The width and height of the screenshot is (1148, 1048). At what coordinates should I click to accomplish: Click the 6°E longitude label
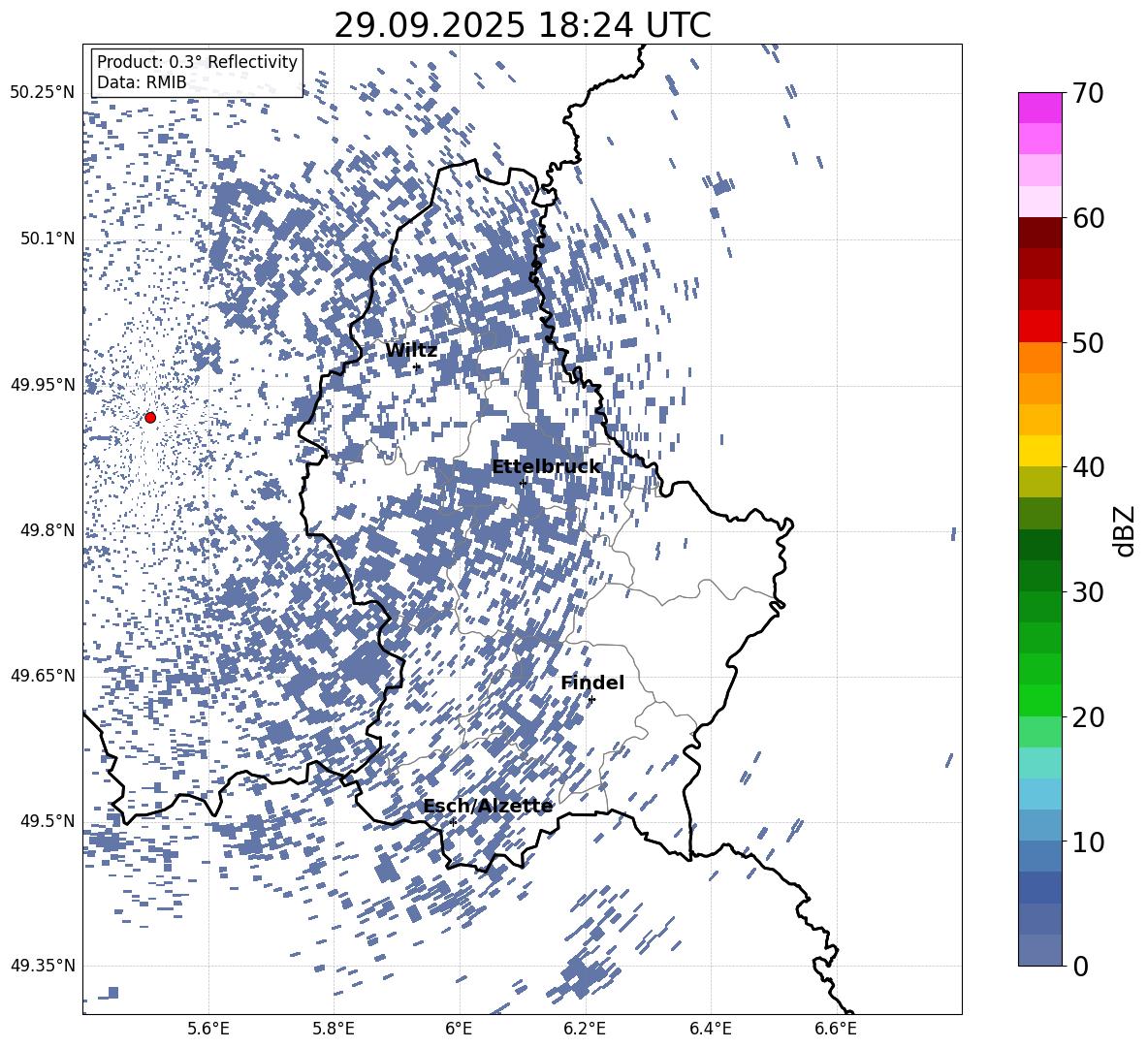tap(459, 1029)
